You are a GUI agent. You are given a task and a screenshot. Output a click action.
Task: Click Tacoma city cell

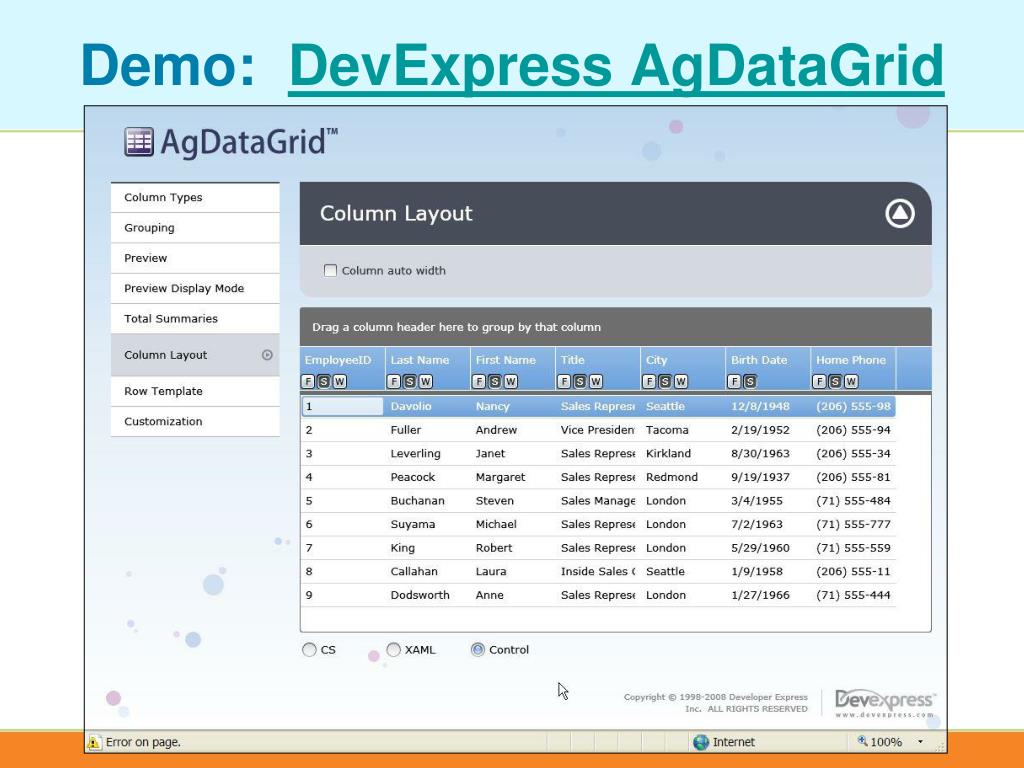[x=667, y=430]
